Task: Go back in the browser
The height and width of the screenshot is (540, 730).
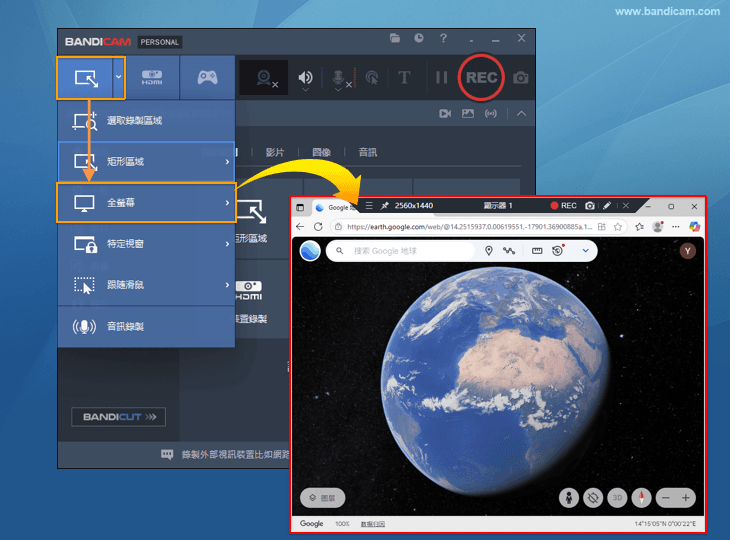Action: pyautogui.click(x=300, y=227)
